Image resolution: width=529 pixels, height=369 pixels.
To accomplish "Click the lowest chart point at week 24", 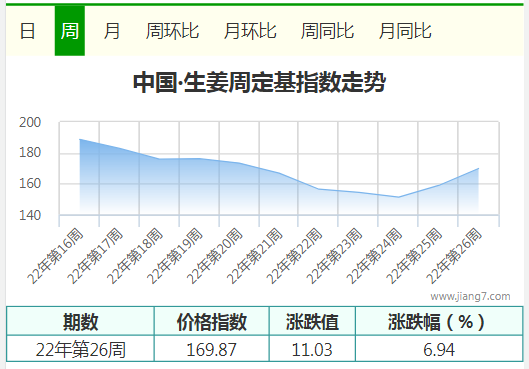I will [x=398, y=197].
